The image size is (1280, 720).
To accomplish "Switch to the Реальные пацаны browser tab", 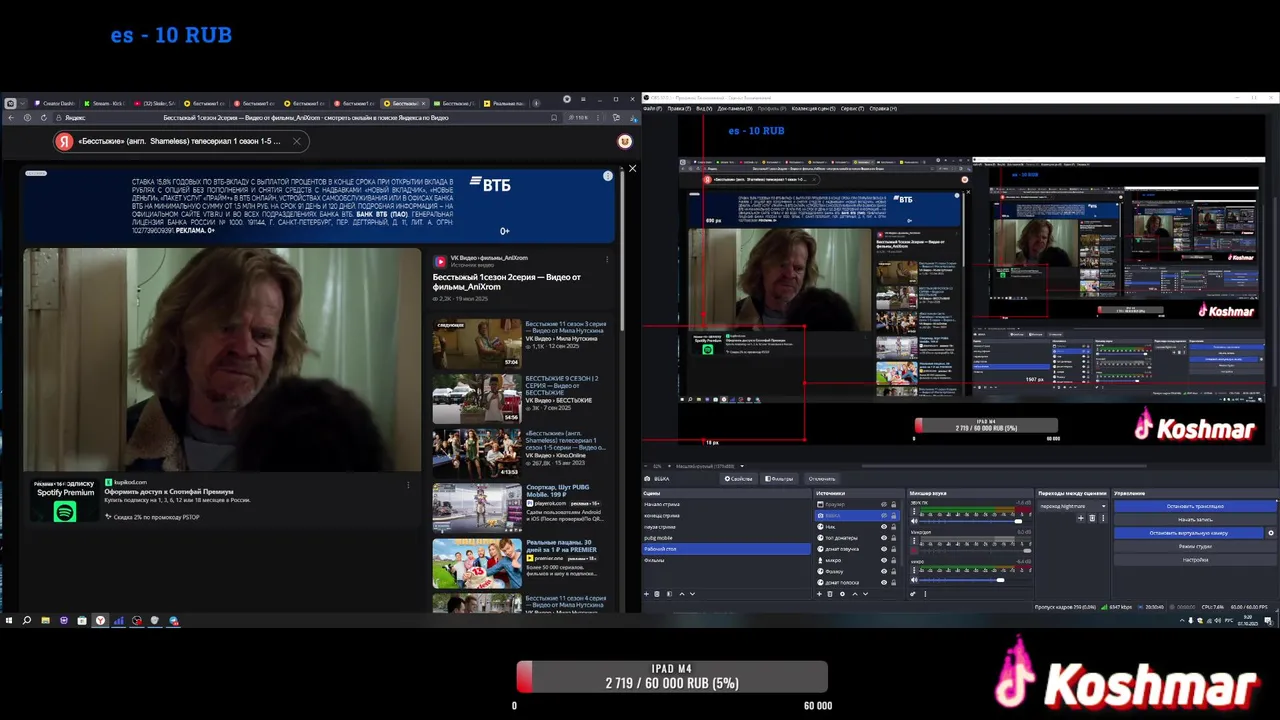I will (504, 103).
